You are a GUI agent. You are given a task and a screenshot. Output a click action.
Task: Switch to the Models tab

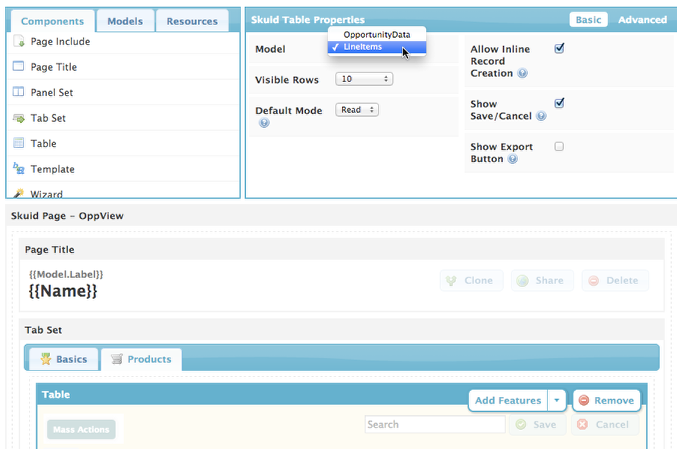(126, 21)
